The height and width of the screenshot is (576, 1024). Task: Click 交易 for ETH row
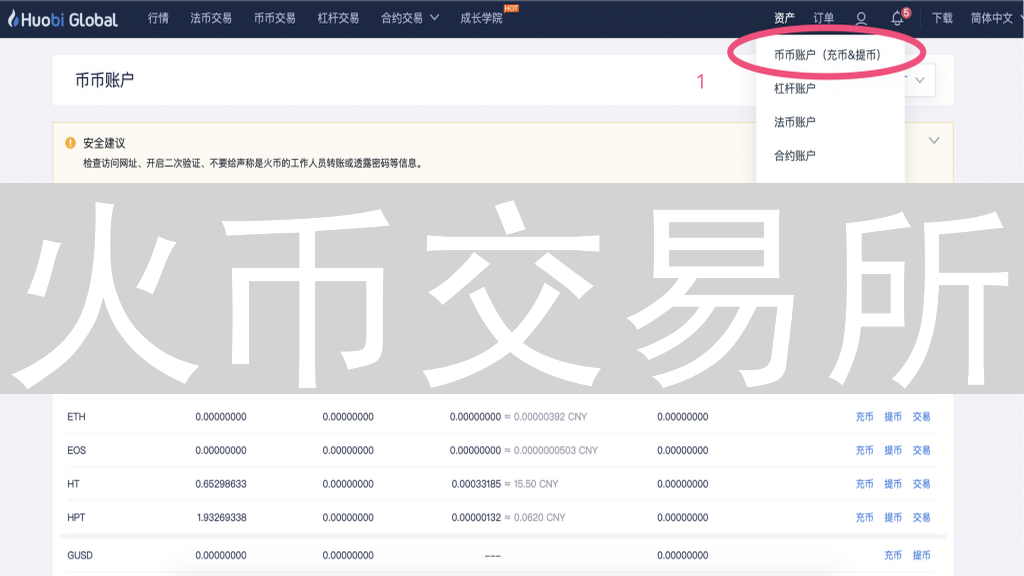pyautogui.click(x=921, y=417)
